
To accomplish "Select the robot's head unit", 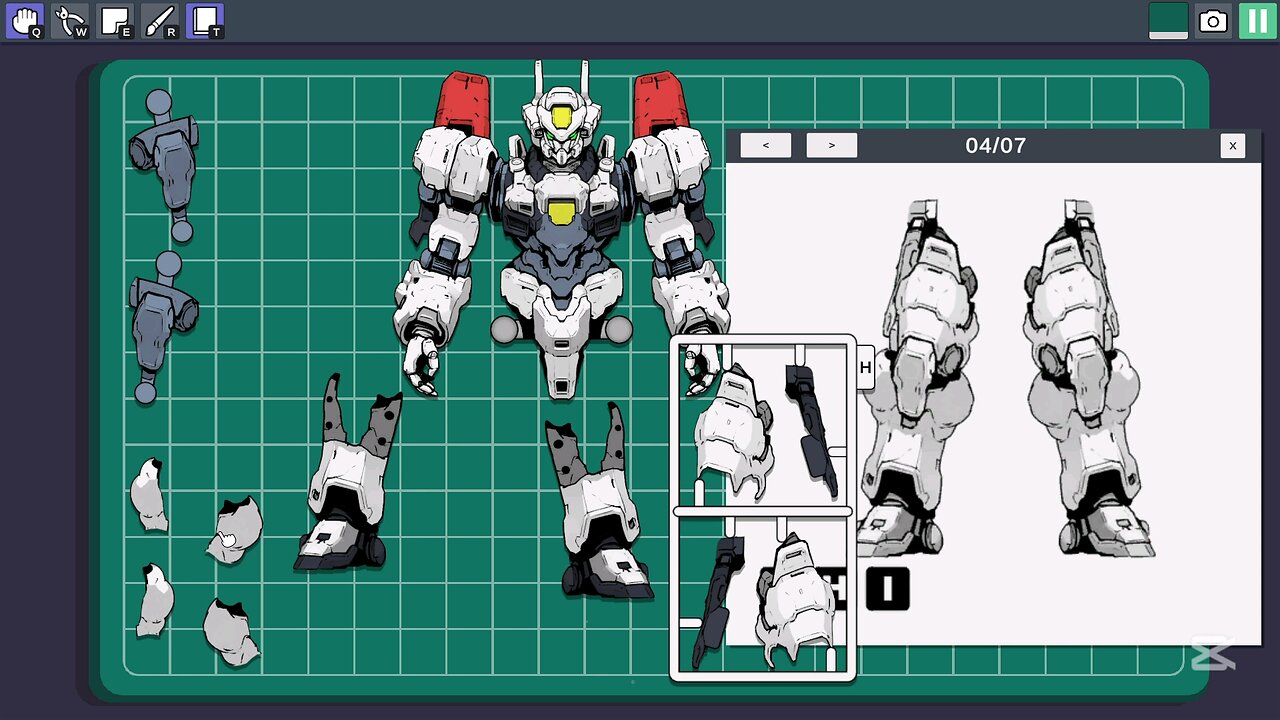I will pyautogui.click(x=562, y=122).
